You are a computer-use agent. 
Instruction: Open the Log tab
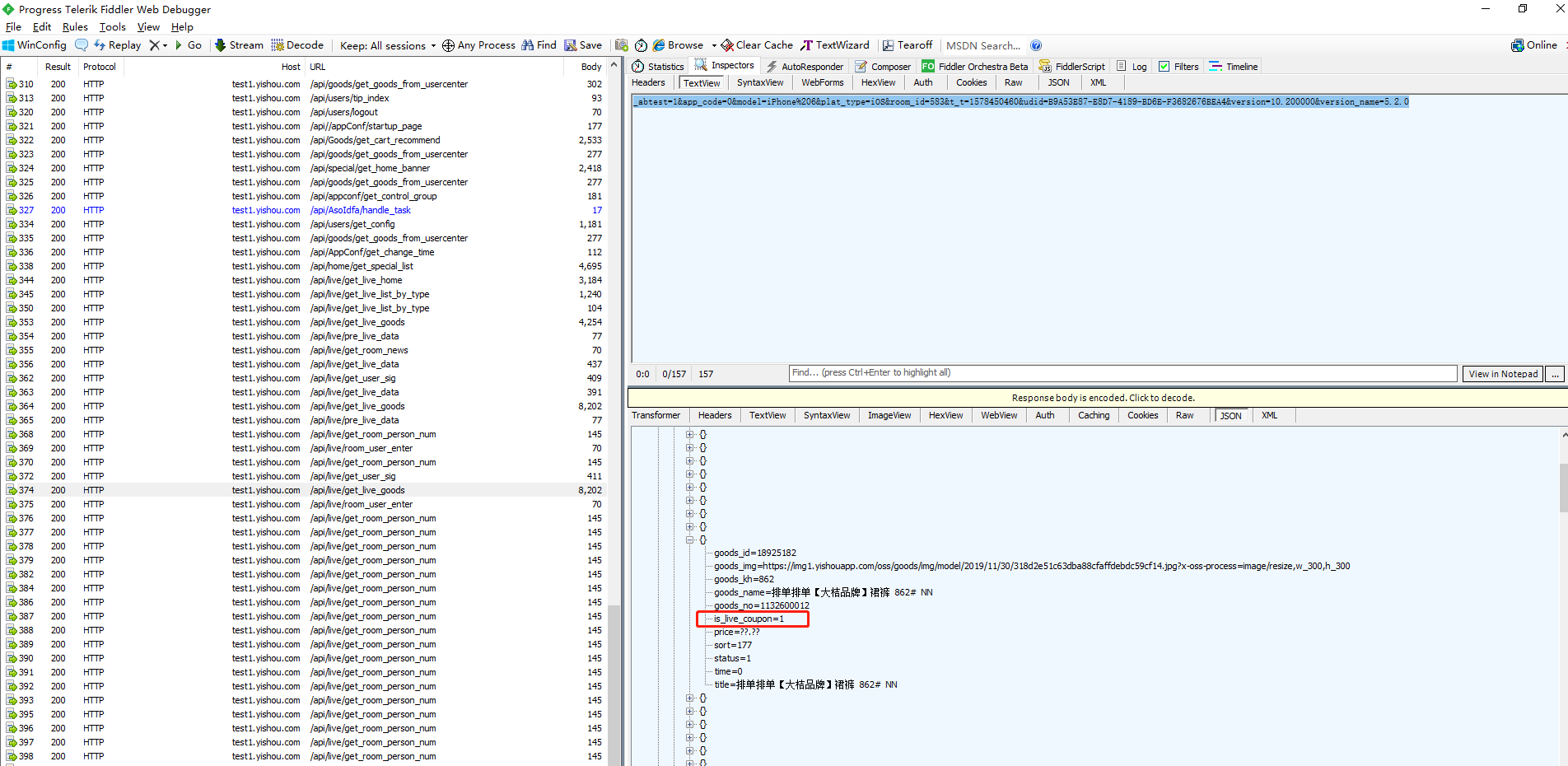1132,67
